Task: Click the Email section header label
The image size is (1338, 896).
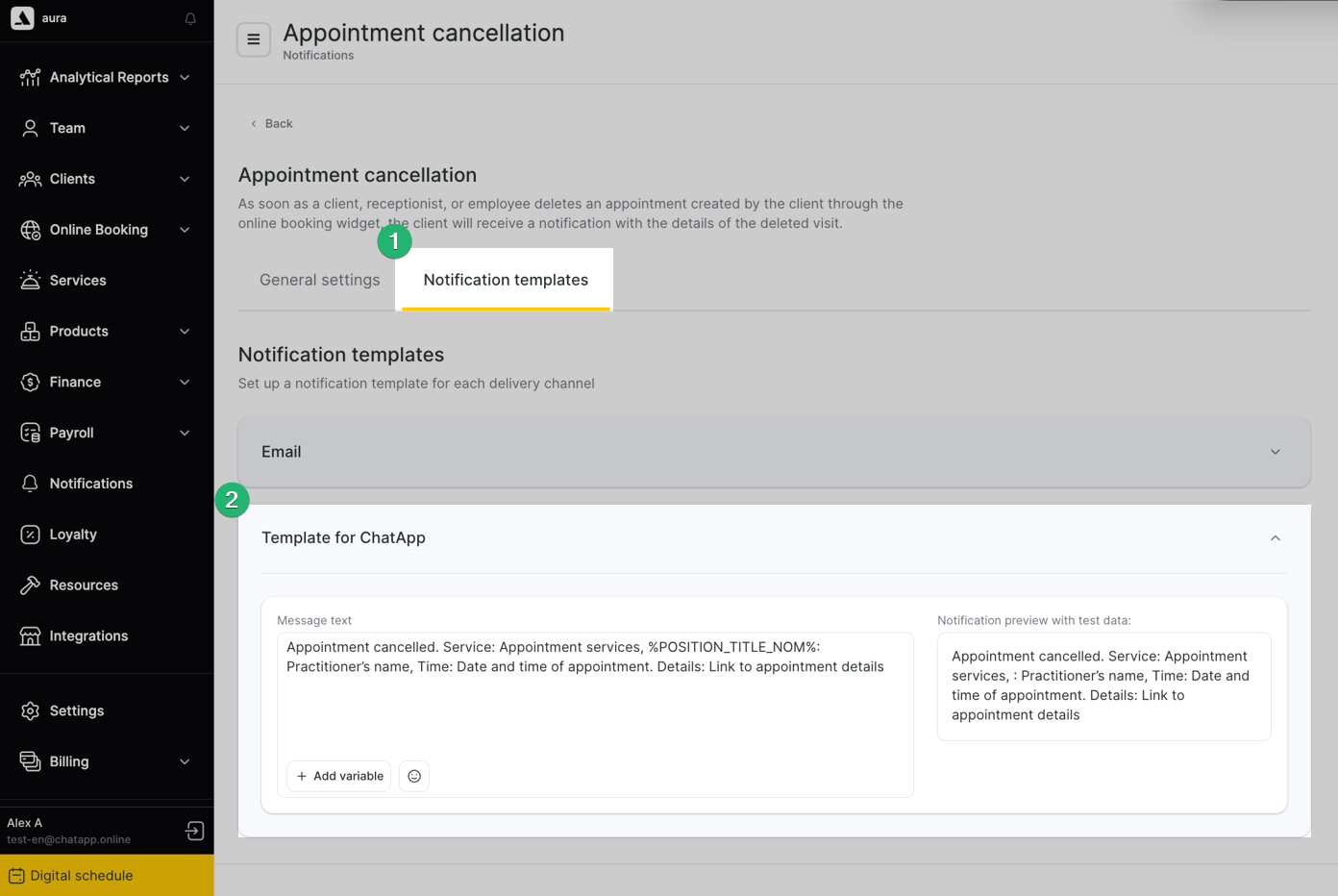Action: pyautogui.click(x=282, y=452)
